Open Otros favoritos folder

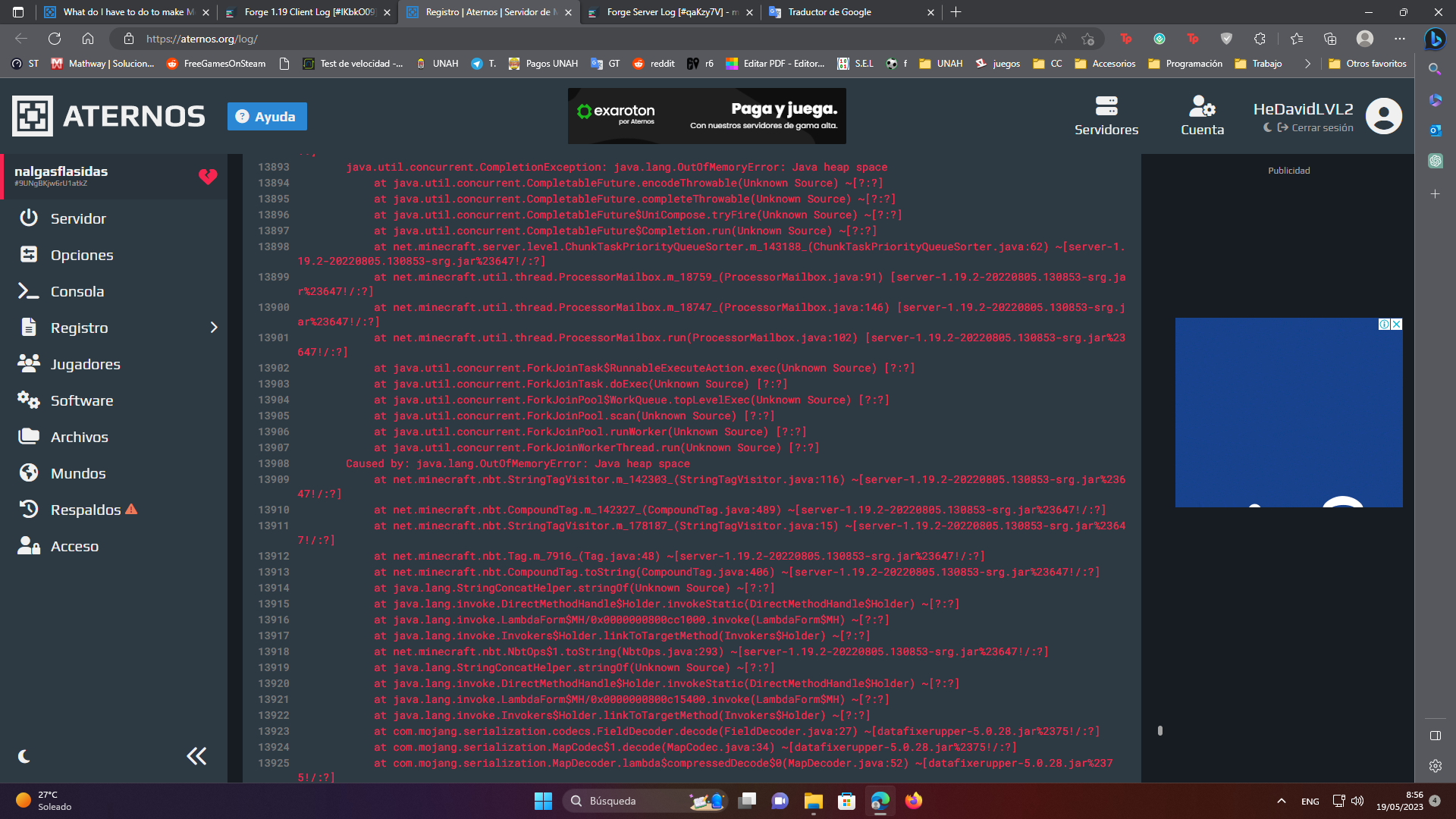point(1367,64)
